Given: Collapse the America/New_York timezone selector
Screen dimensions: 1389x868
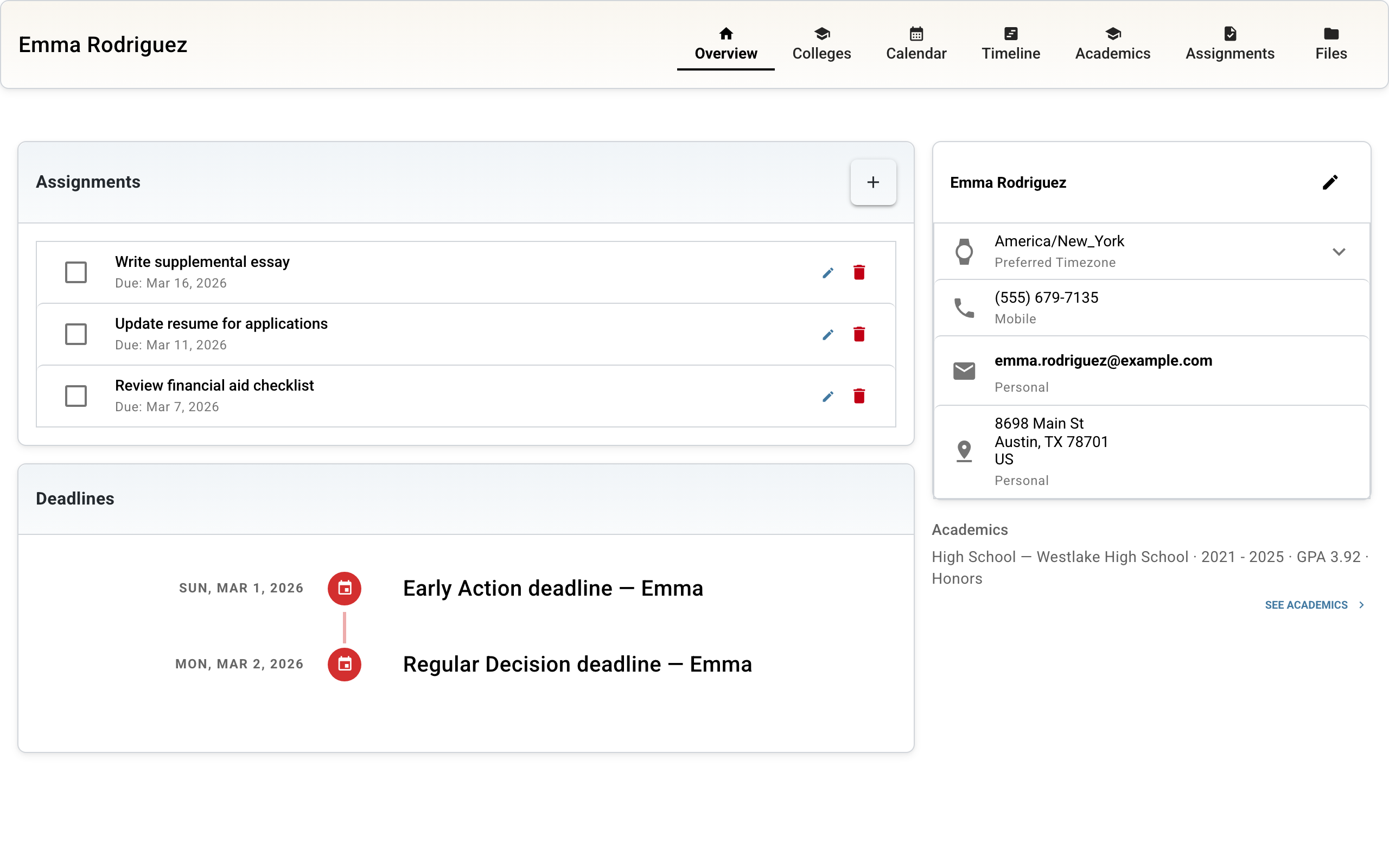Looking at the screenshot, I should click(1340, 251).
